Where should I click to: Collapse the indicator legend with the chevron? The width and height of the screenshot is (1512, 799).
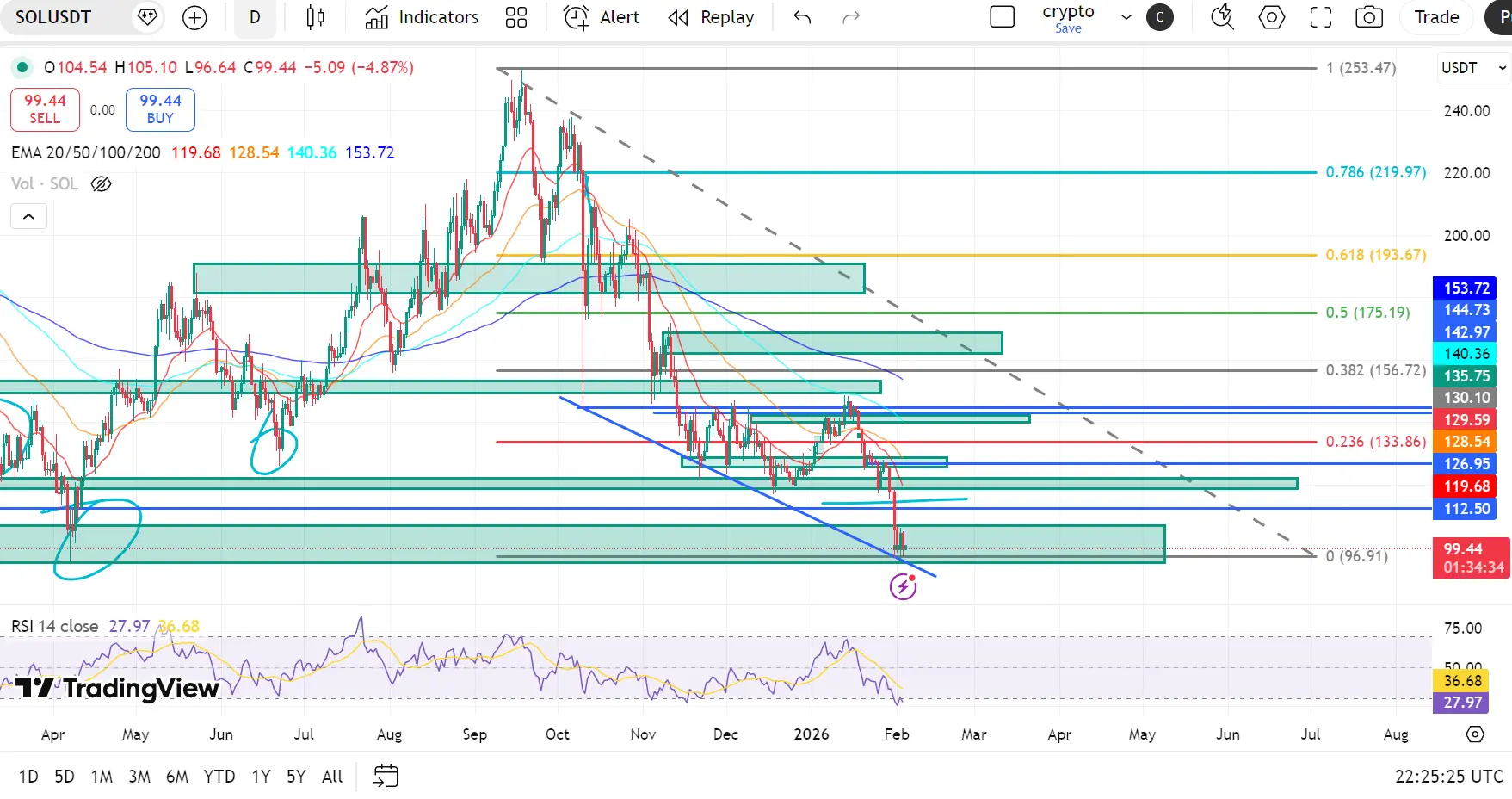(x=28, y=216)
